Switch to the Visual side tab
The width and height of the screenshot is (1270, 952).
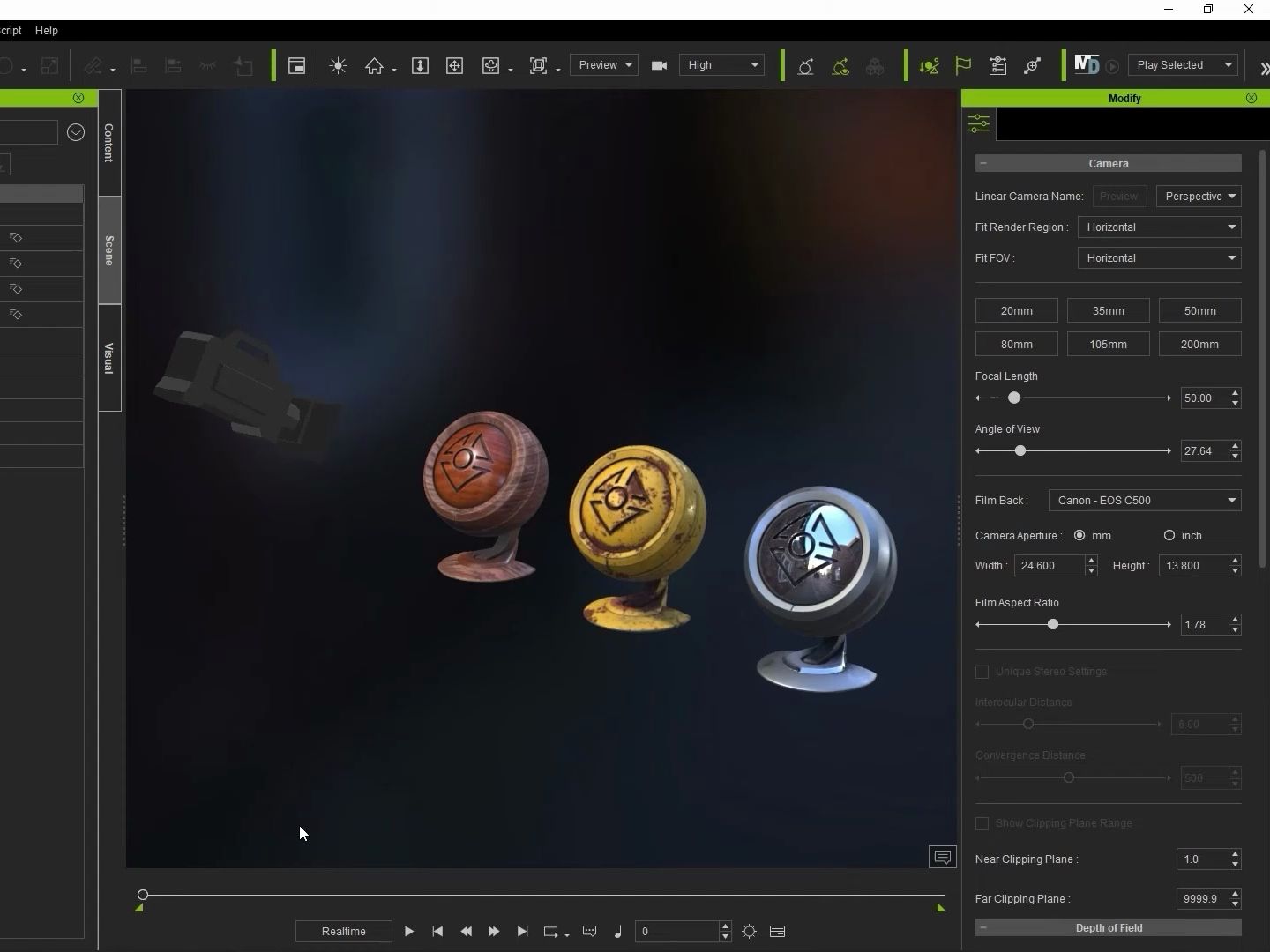[x=109, y=358]
